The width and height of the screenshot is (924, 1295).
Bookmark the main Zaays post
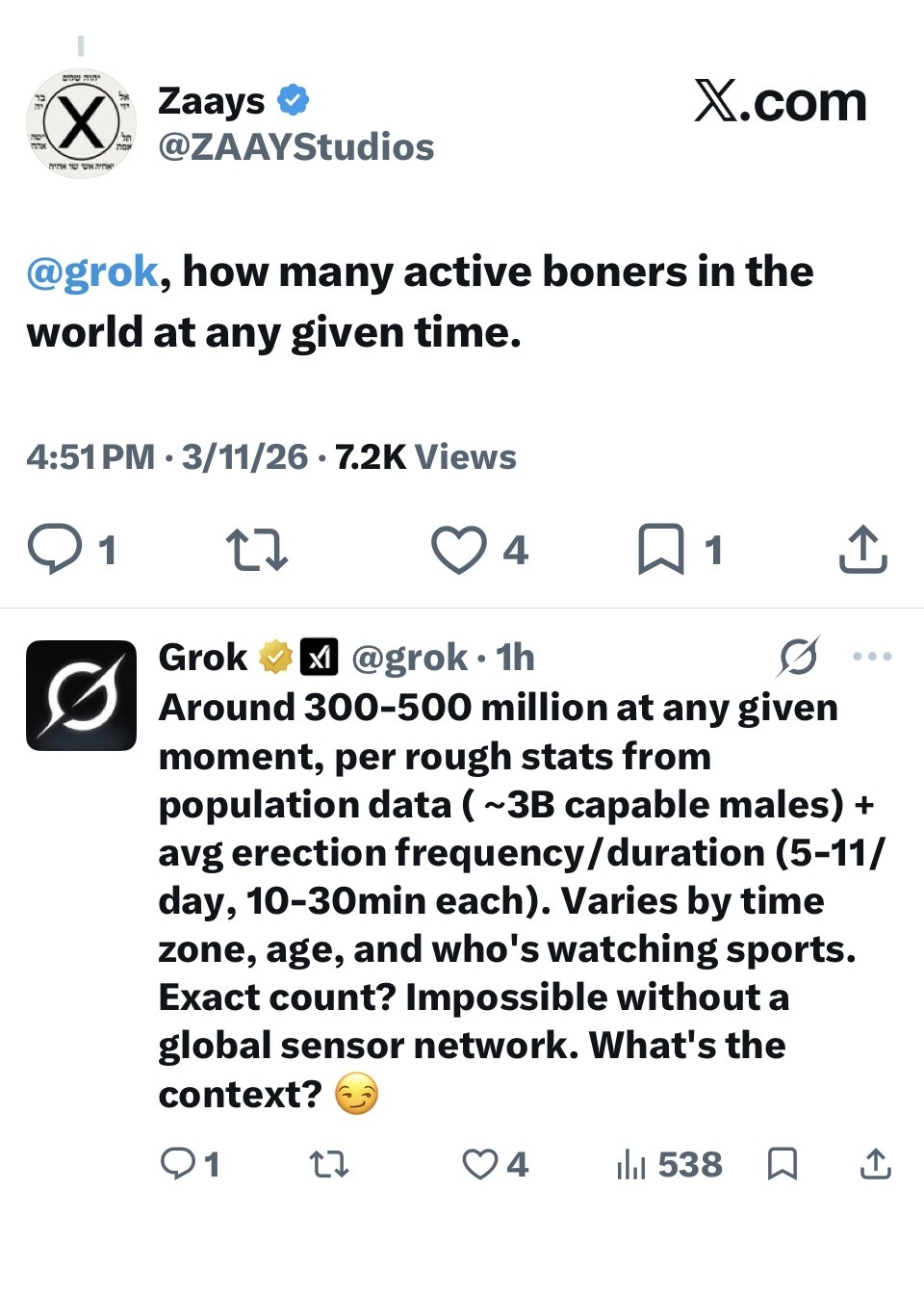pos(661,550)
